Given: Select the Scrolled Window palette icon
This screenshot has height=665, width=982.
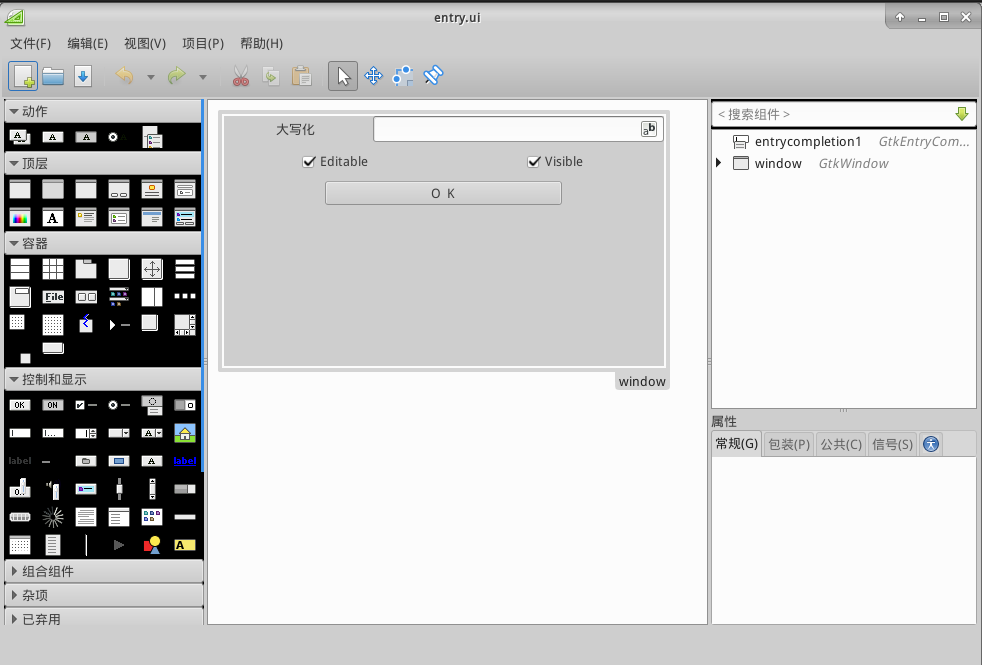Looking at the screenshot, I should coord(185,324).
